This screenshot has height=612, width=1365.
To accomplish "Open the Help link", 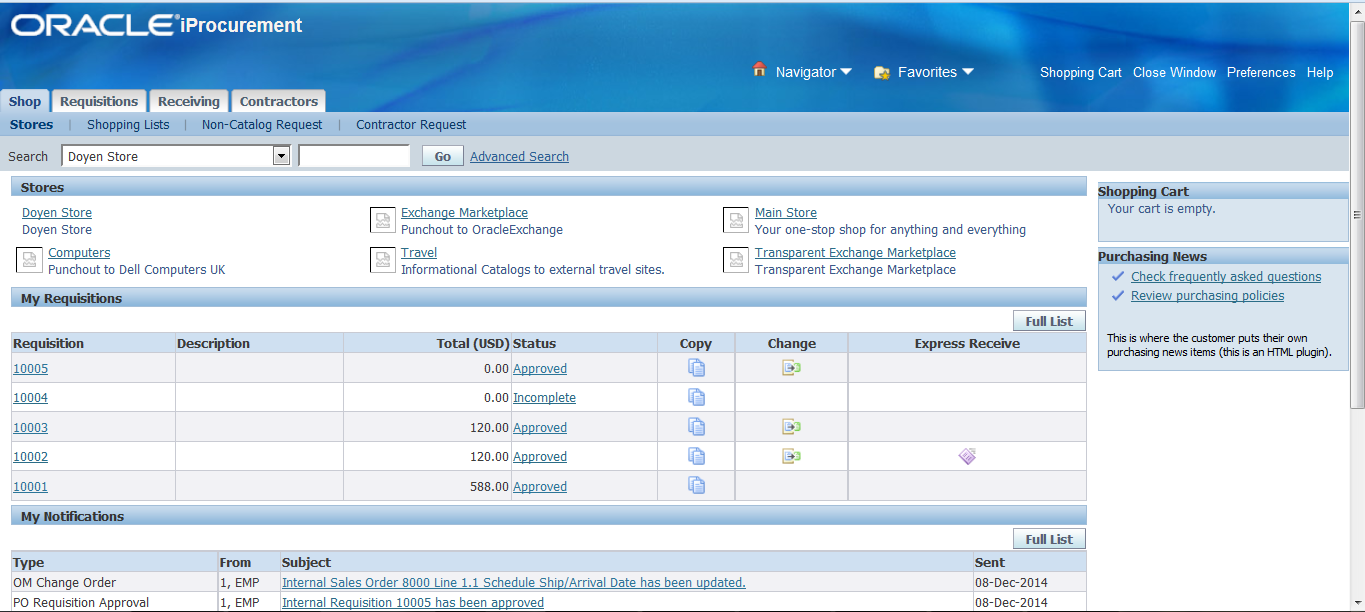I will [x=1320, y=72].
